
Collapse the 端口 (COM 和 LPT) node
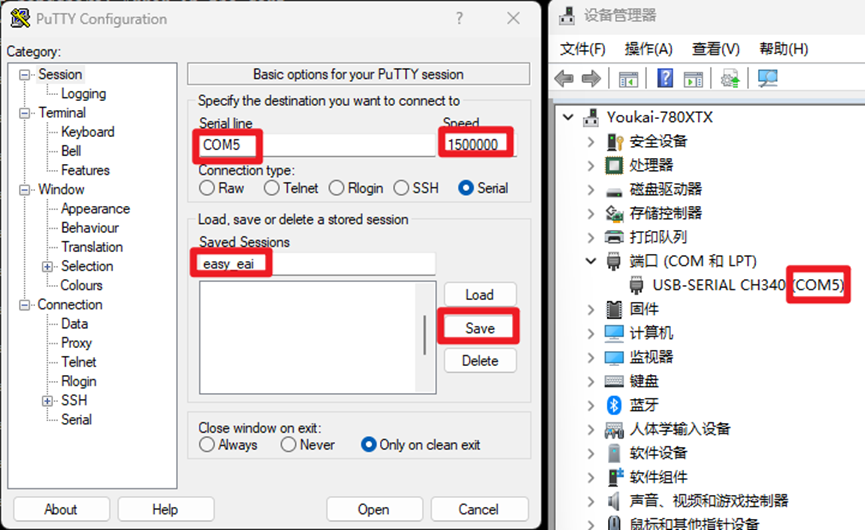click(591, 261)
